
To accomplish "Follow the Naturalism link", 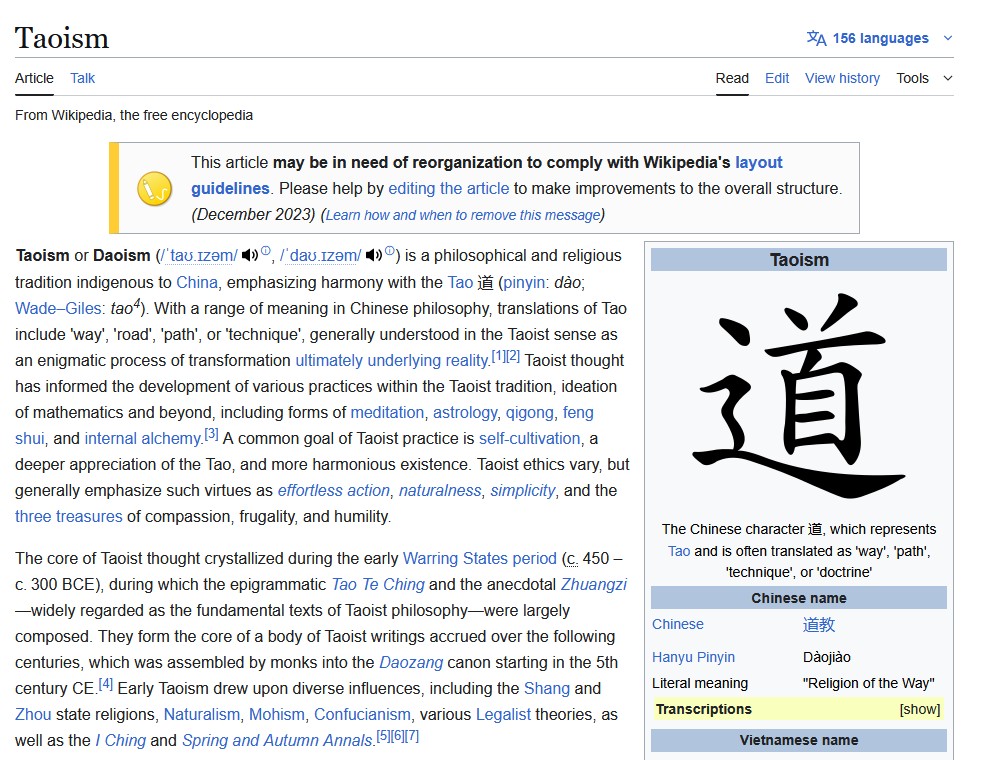I will click(201, 715).
